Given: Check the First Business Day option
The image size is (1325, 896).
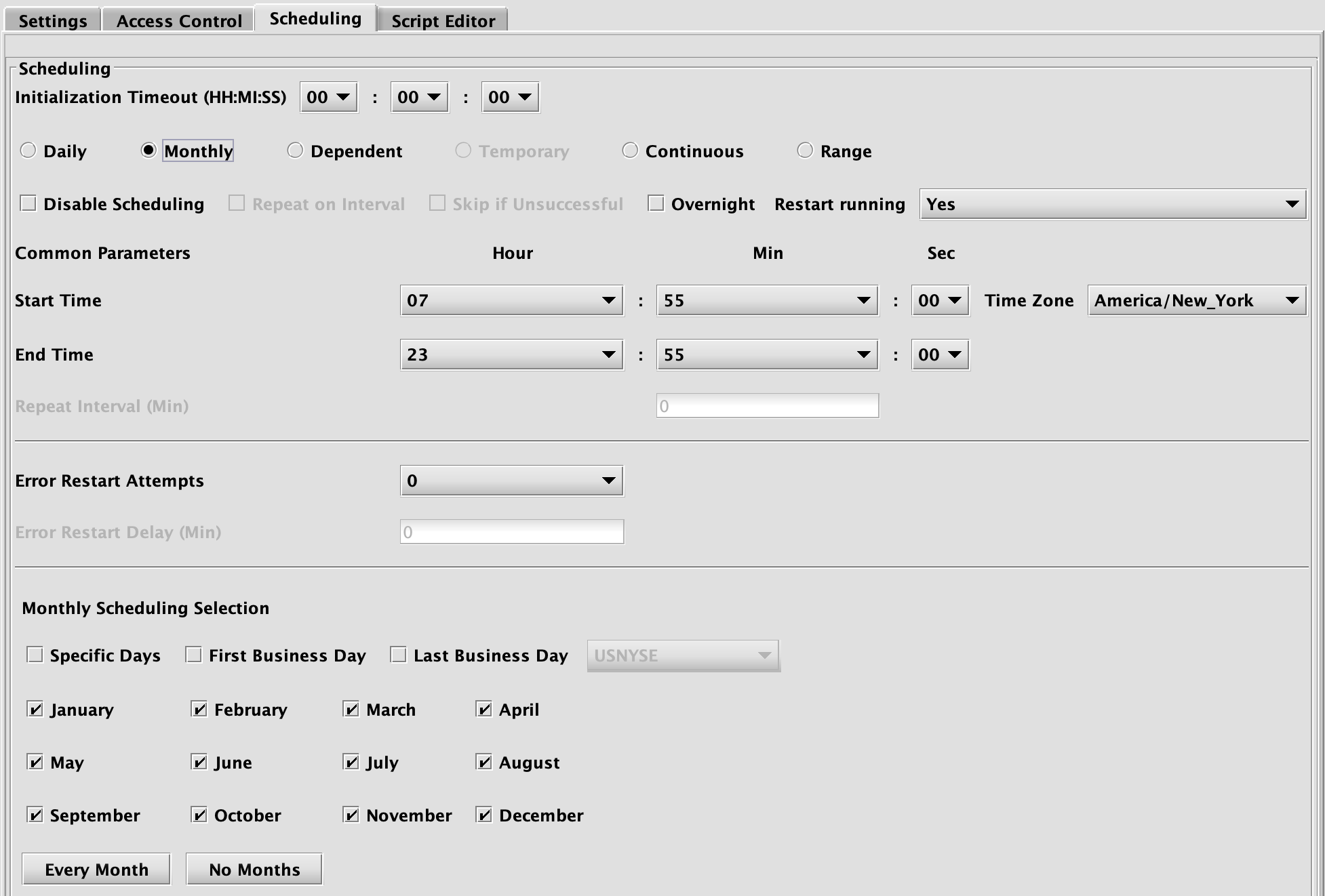Looking at the screenshot, I should [194, 655].
